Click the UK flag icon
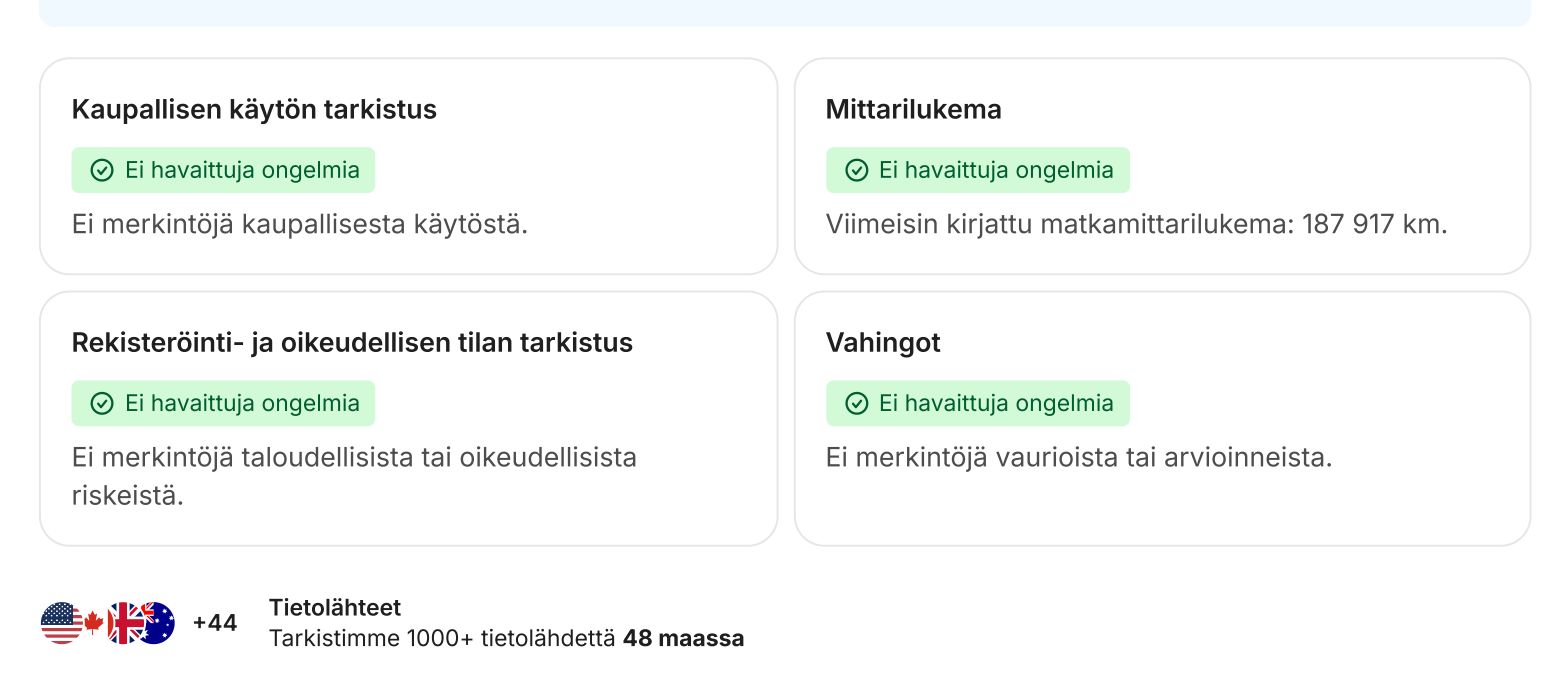The width and height of the screenshot is (1554, 690). point(125,623)
